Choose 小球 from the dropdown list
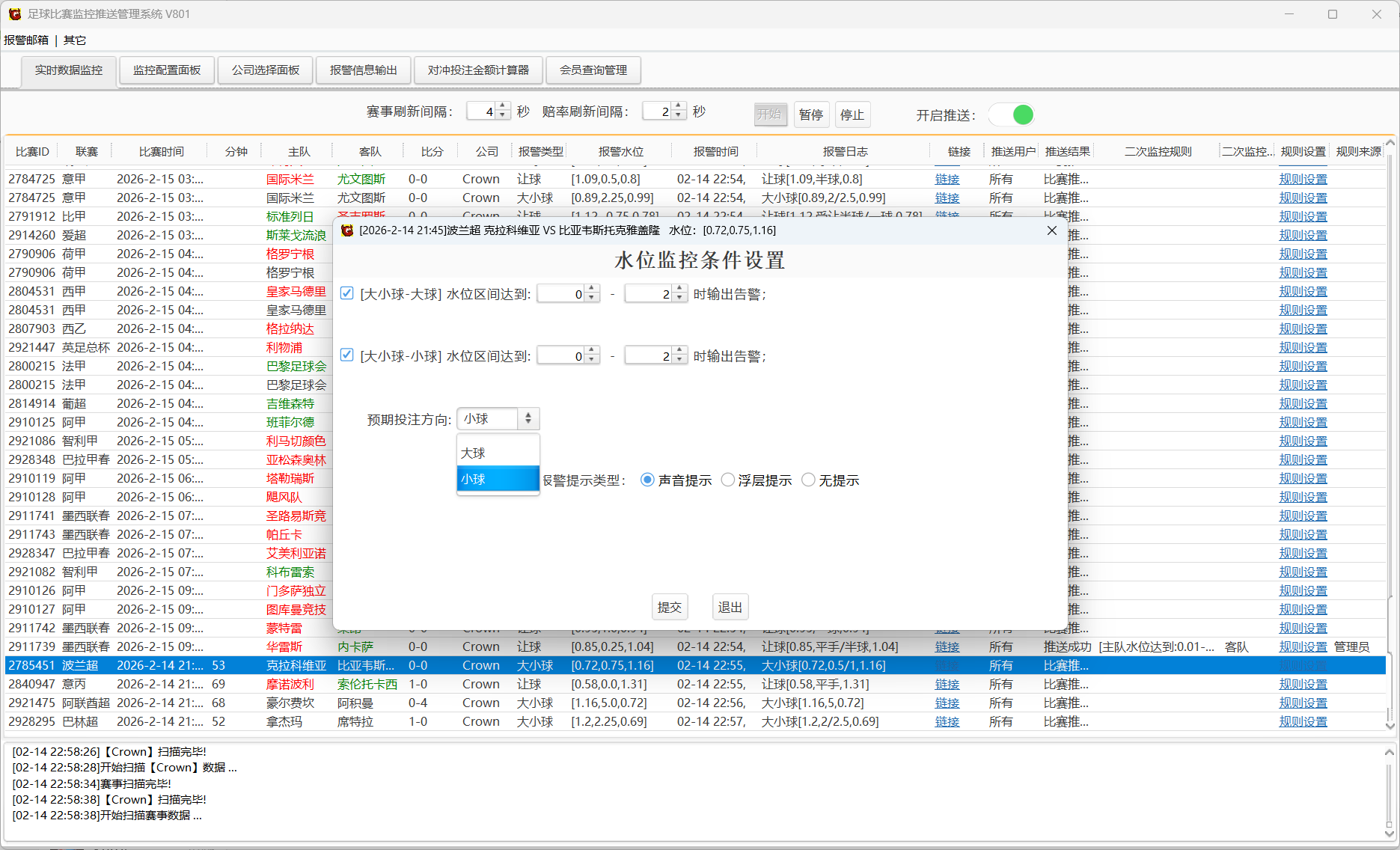Screen dimensions: 1400x850 (498, 479)
